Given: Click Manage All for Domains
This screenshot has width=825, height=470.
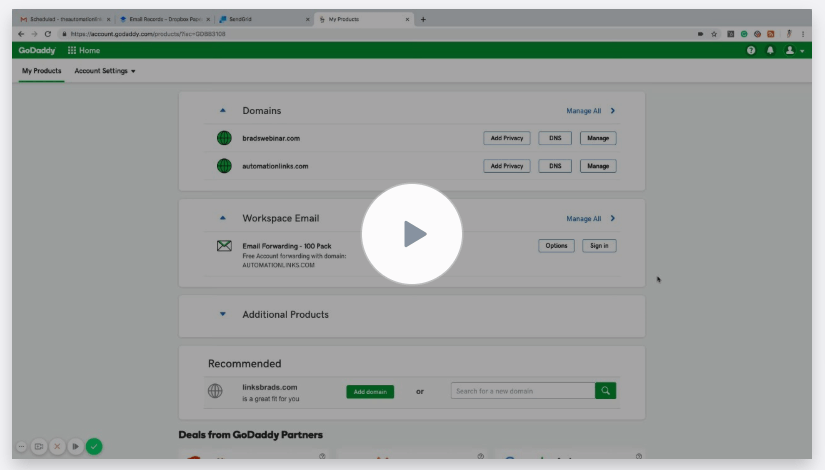Looking at the screenshot, I should [583, 111].
